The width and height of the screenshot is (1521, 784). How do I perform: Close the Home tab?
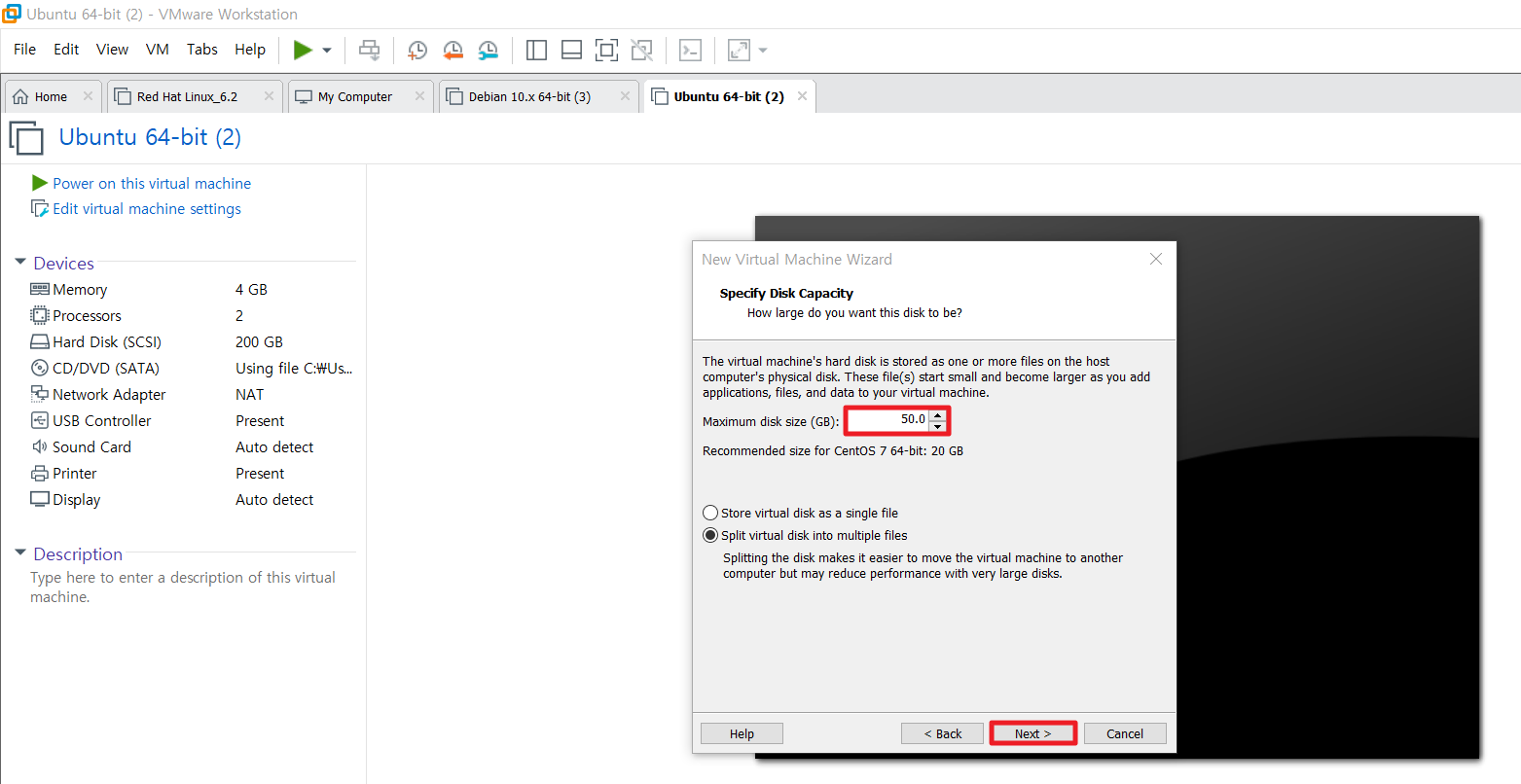[88, 96]
